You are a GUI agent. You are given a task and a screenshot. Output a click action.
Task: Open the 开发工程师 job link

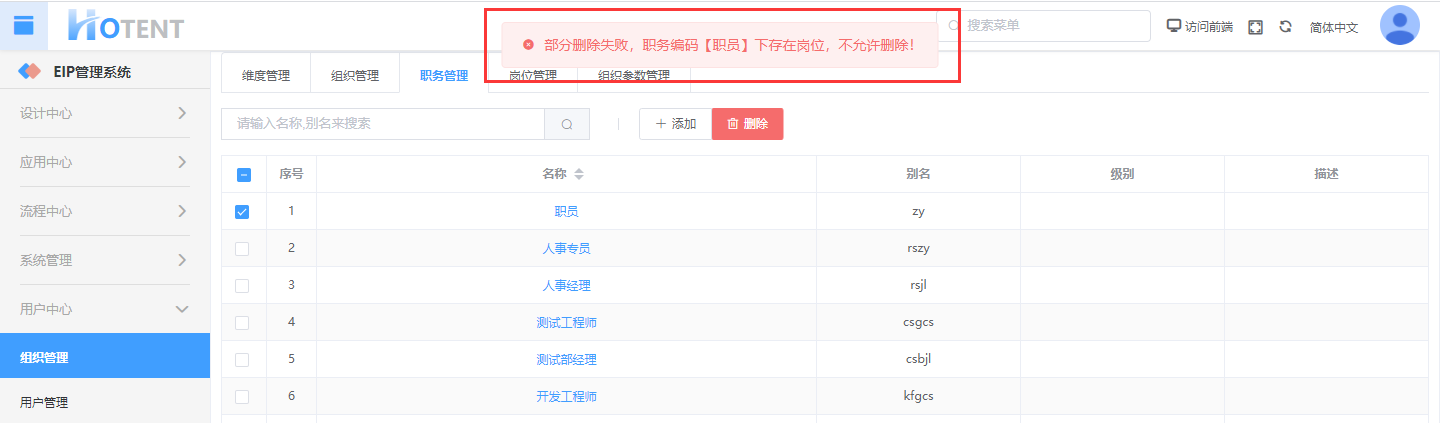(x=566, y=397)
